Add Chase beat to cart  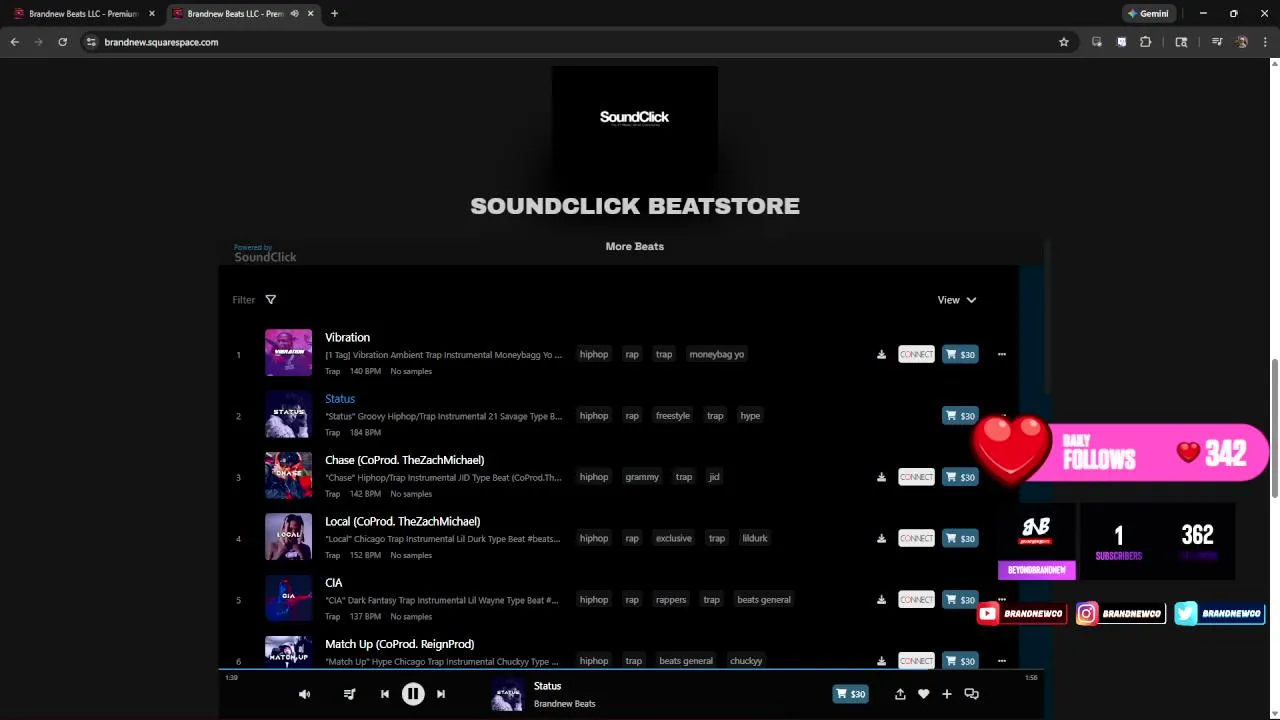(x=960, y=477)
